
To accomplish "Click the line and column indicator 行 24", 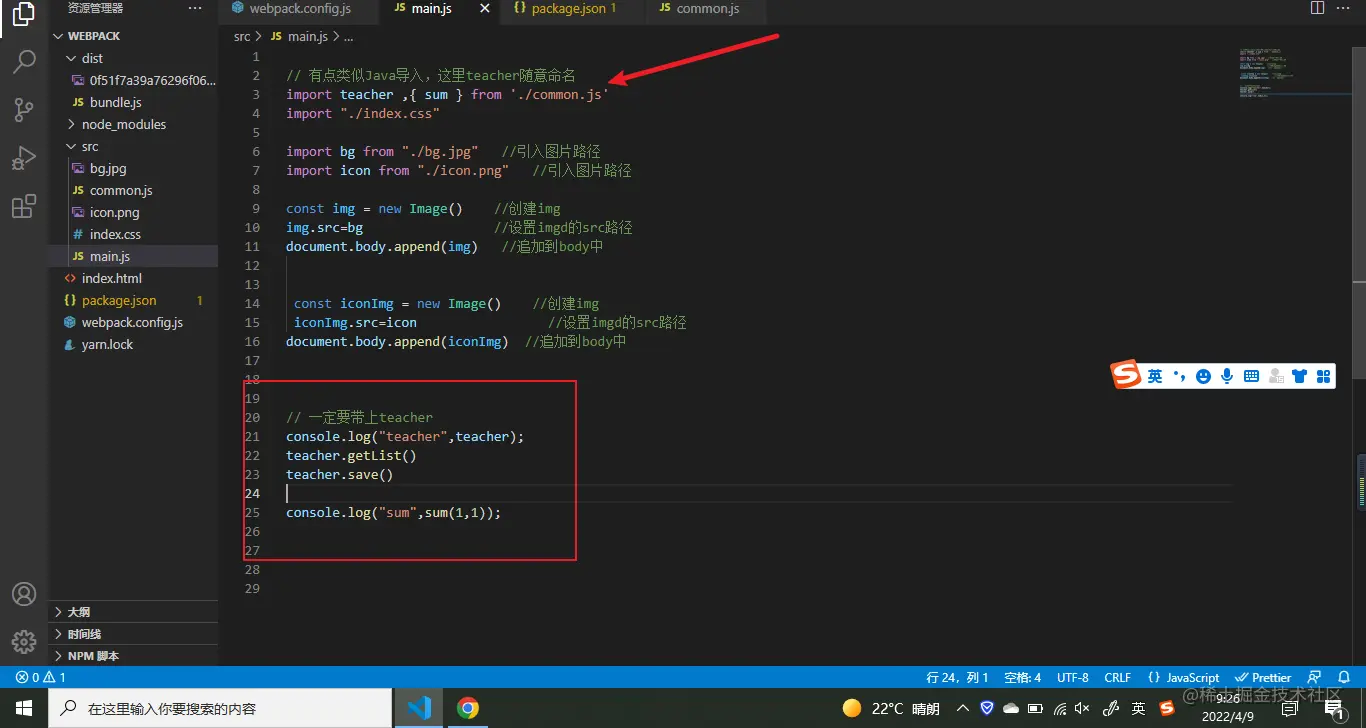I will click(x=957, y=677).
